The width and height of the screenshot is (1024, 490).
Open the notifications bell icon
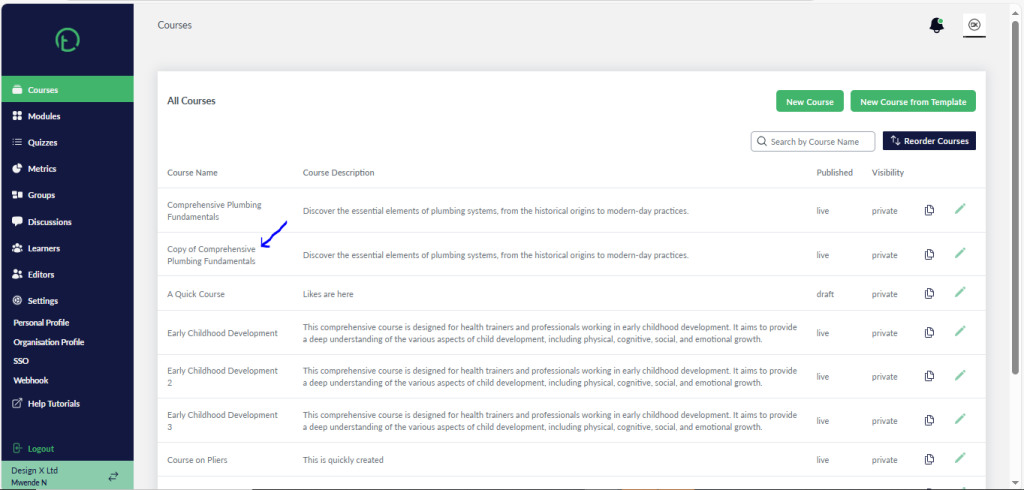(x=936, y=26)
